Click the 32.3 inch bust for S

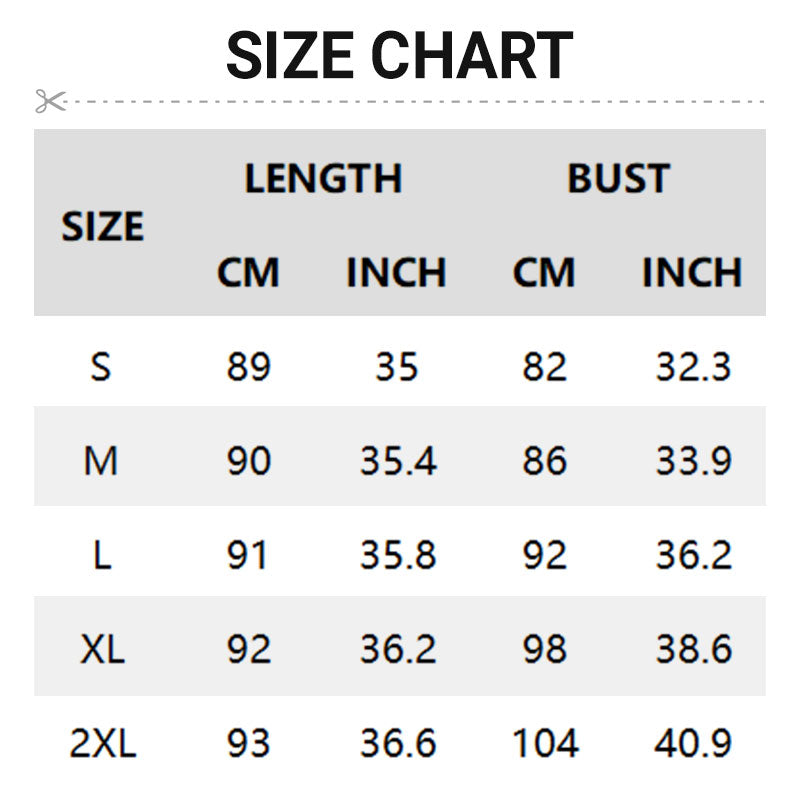(693, 367)
